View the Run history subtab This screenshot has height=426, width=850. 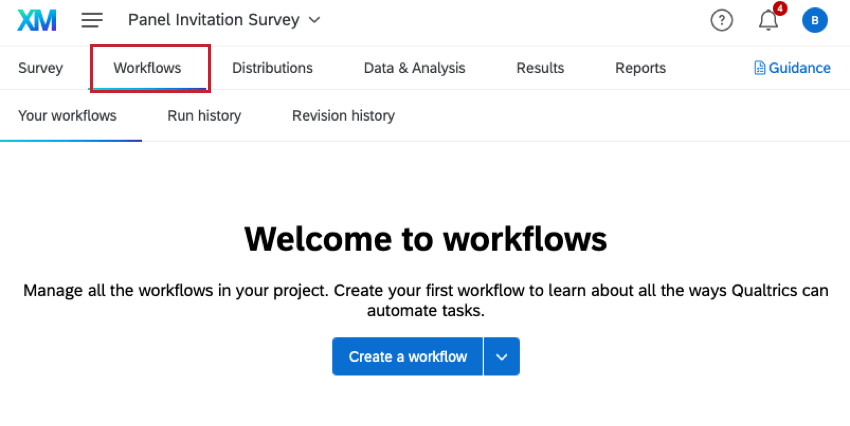204,116
